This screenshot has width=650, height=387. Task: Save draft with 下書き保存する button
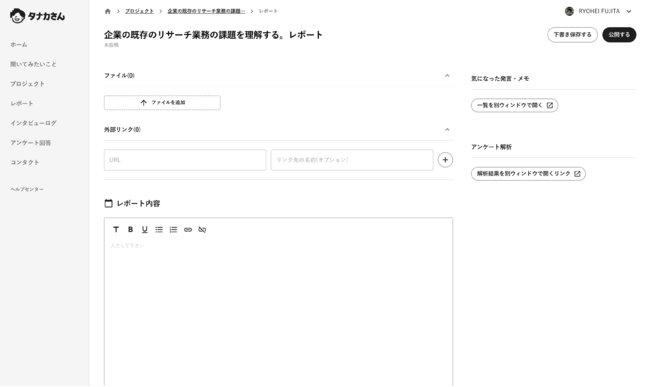coord(572,35)
